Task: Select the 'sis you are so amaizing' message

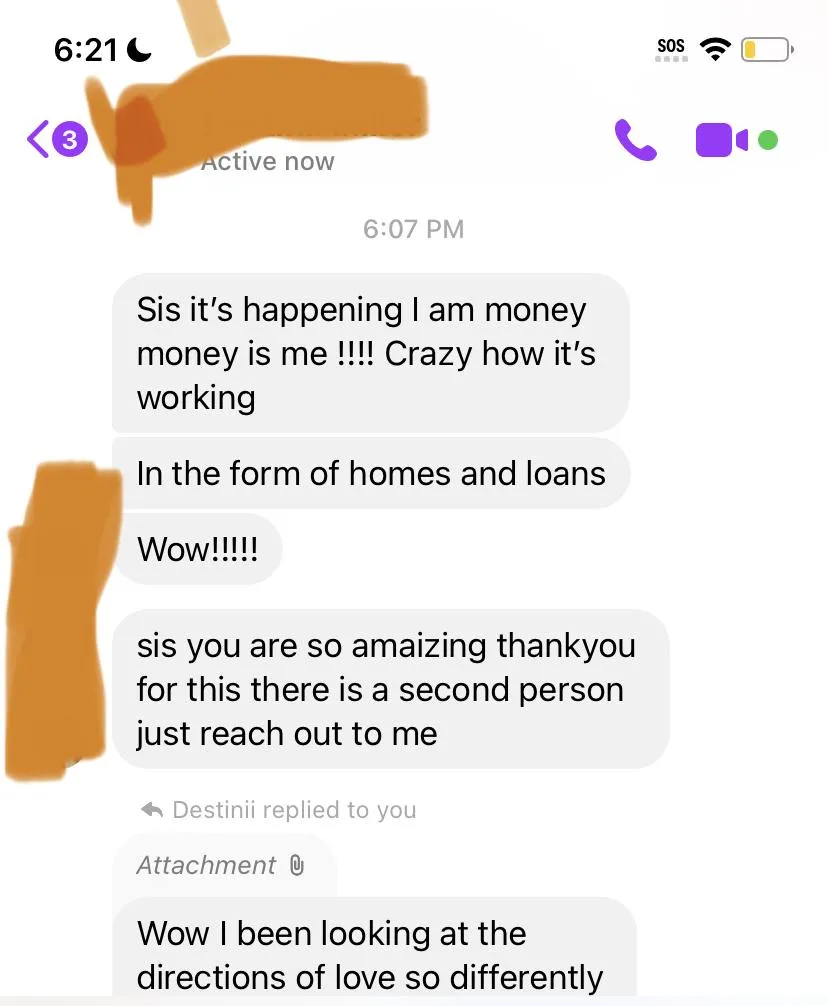Action: [391, 689]
